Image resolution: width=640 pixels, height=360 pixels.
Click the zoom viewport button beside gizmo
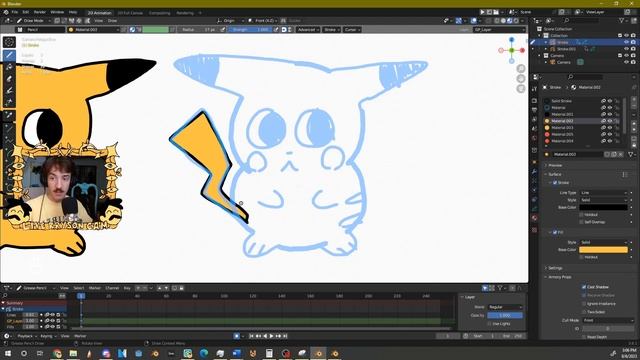[x=521, y=69]
